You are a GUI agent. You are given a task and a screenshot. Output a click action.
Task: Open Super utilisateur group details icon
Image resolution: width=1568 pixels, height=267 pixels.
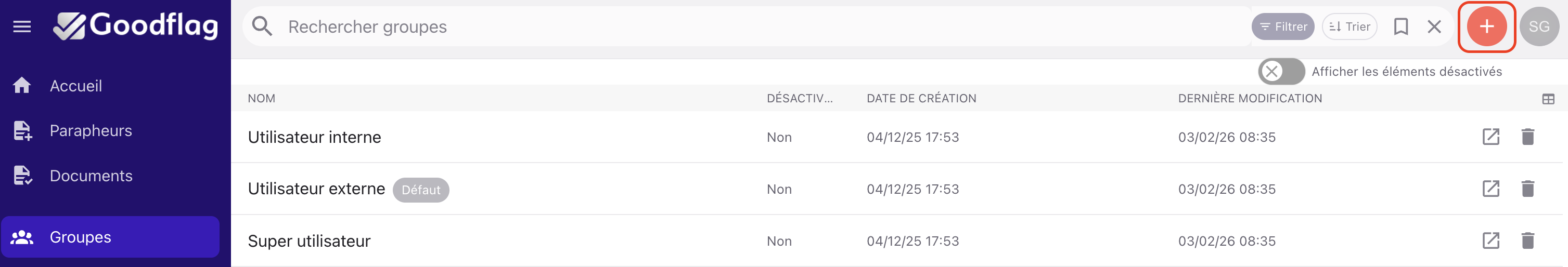(1490, 241)
